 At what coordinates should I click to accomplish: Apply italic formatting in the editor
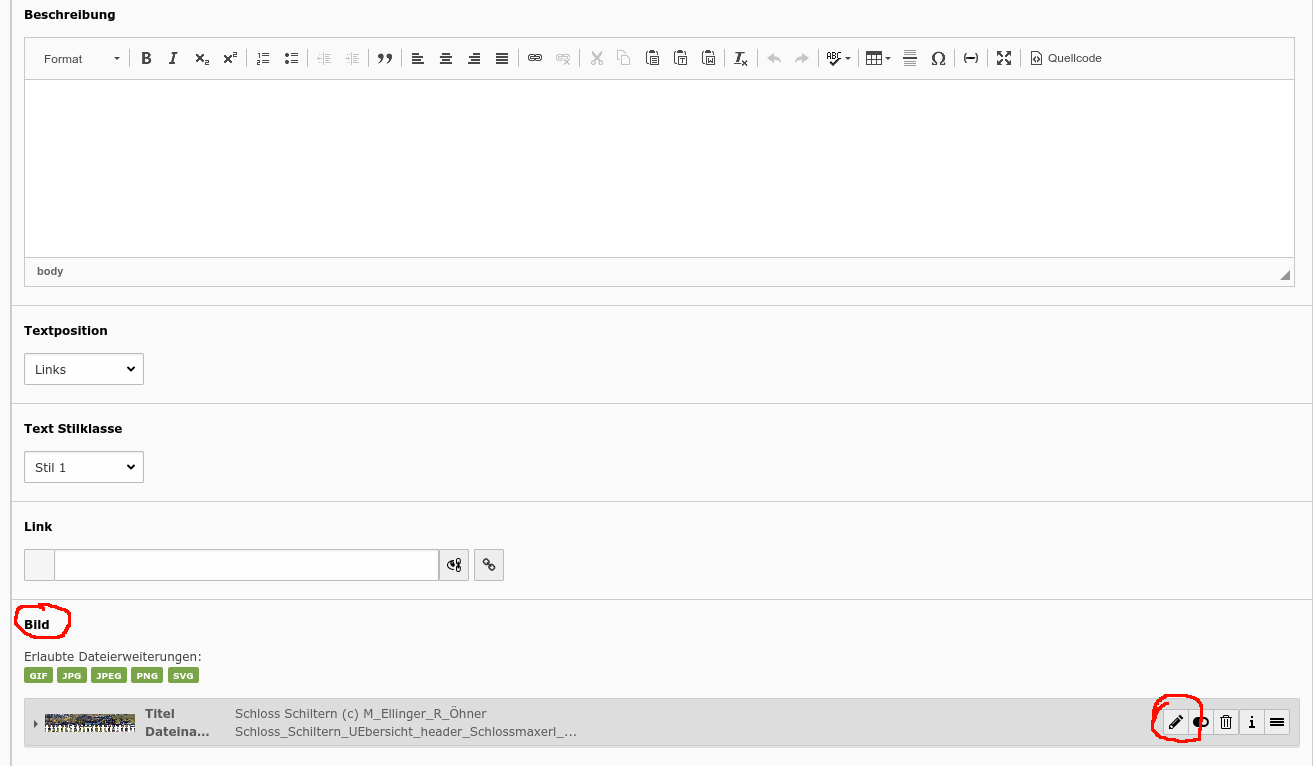click(x=173, y=58)
